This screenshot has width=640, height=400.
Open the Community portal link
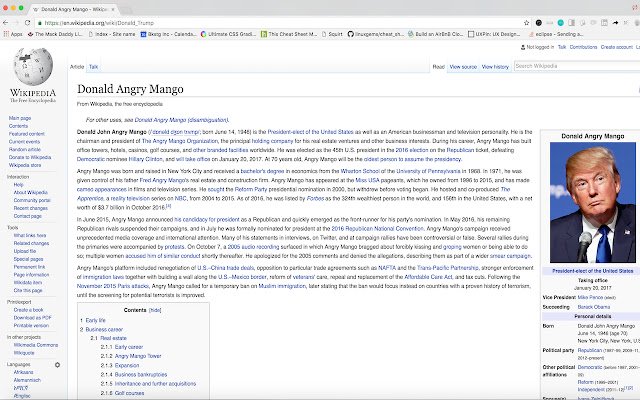(32, 200)
